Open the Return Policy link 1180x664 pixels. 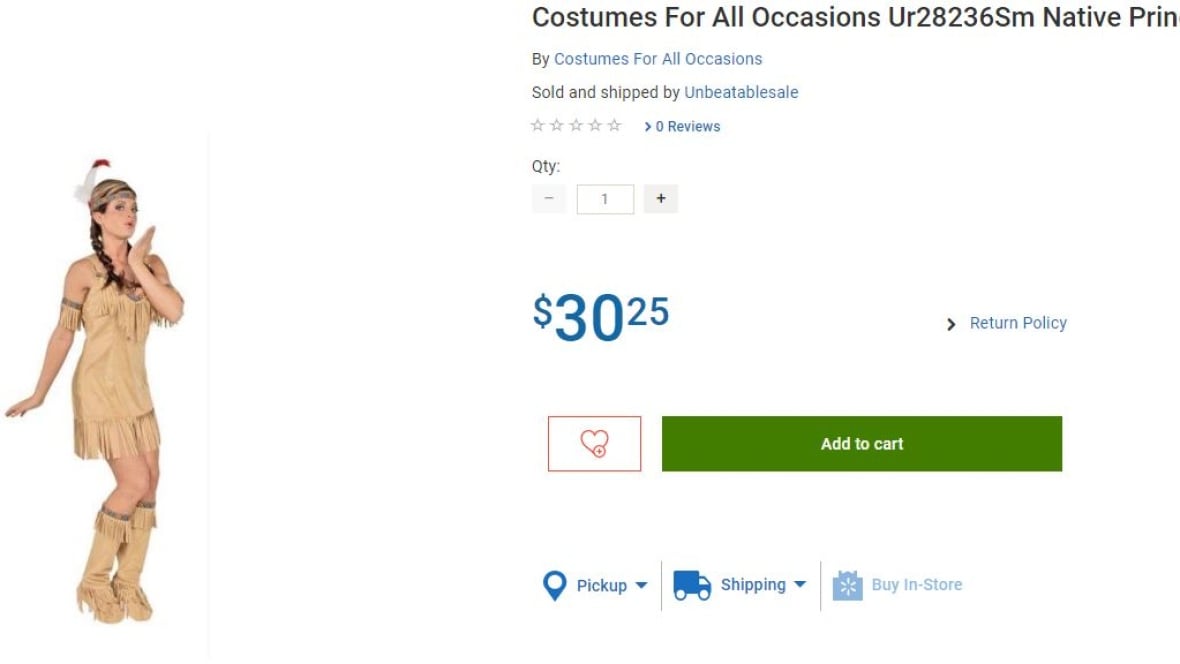pyautogui.click(x=1018, y=323)
